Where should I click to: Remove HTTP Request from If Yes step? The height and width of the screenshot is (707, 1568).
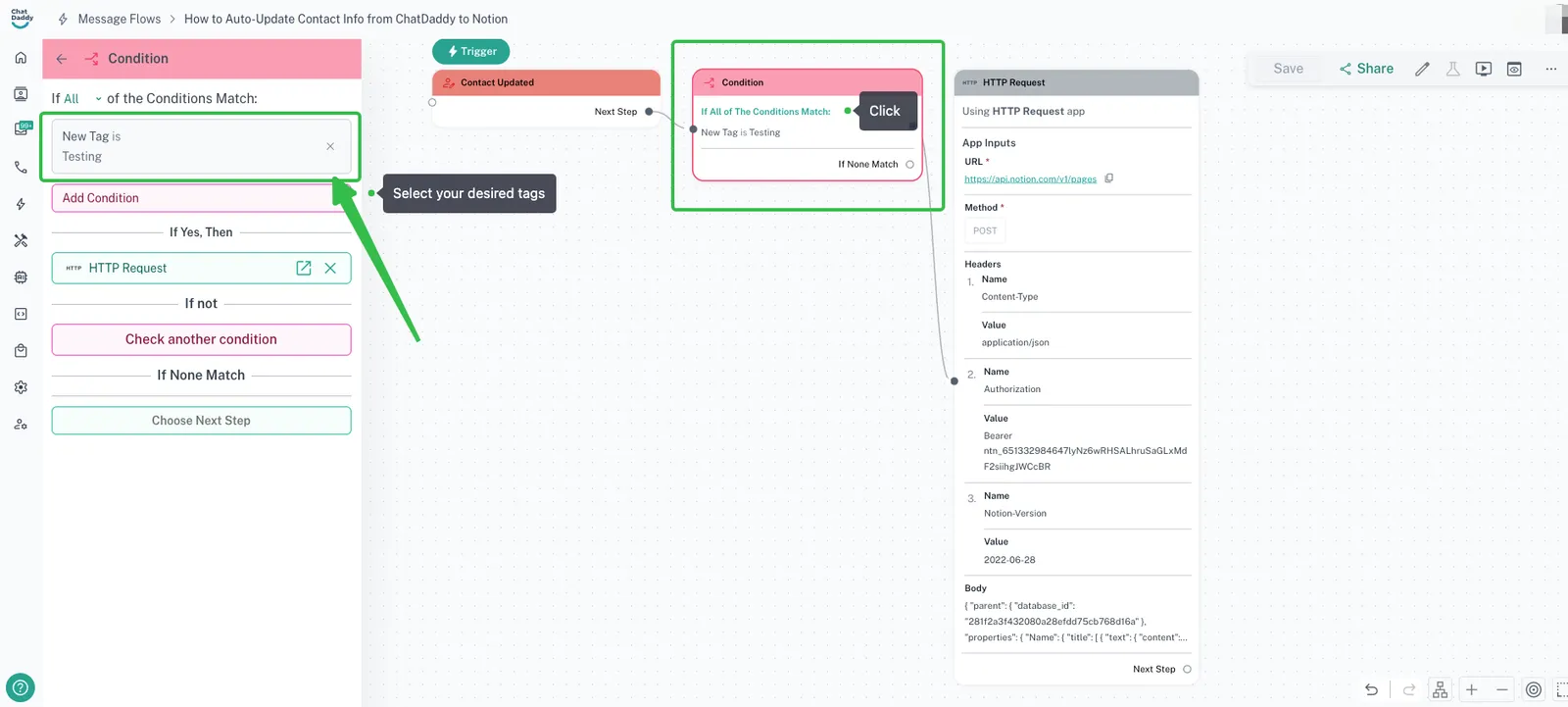[330, 268]
